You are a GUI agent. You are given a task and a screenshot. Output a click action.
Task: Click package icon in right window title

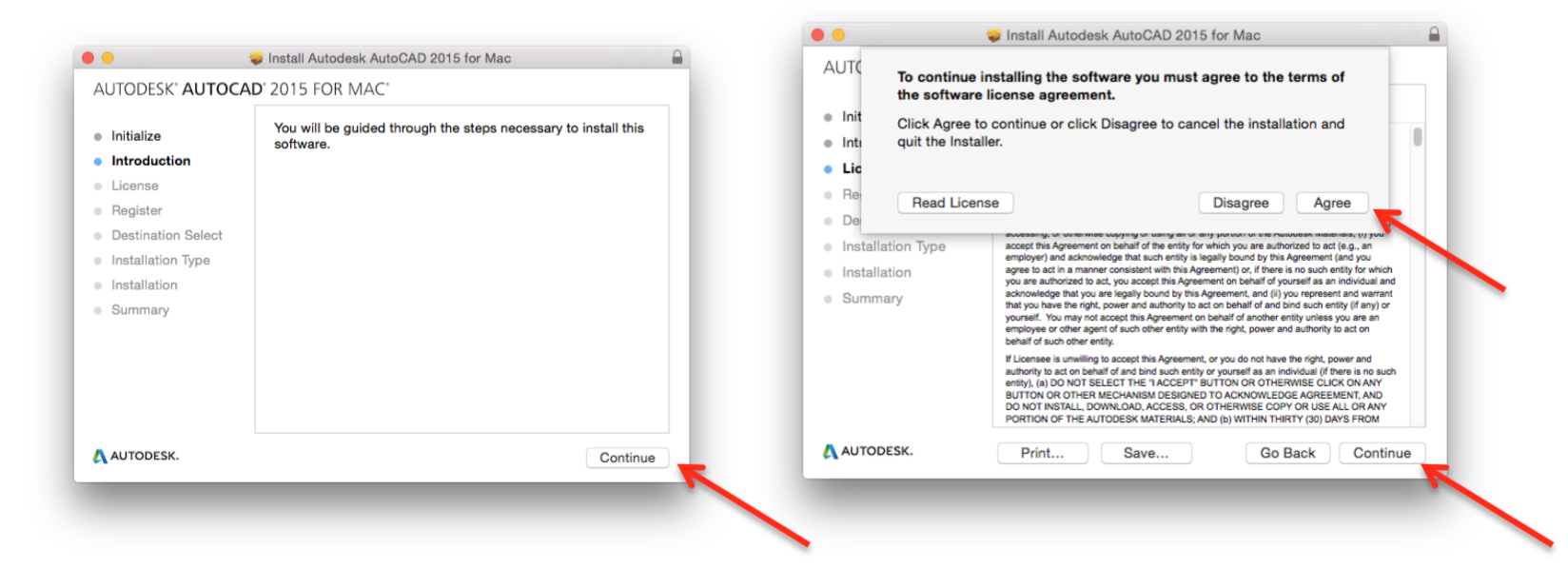994,35
